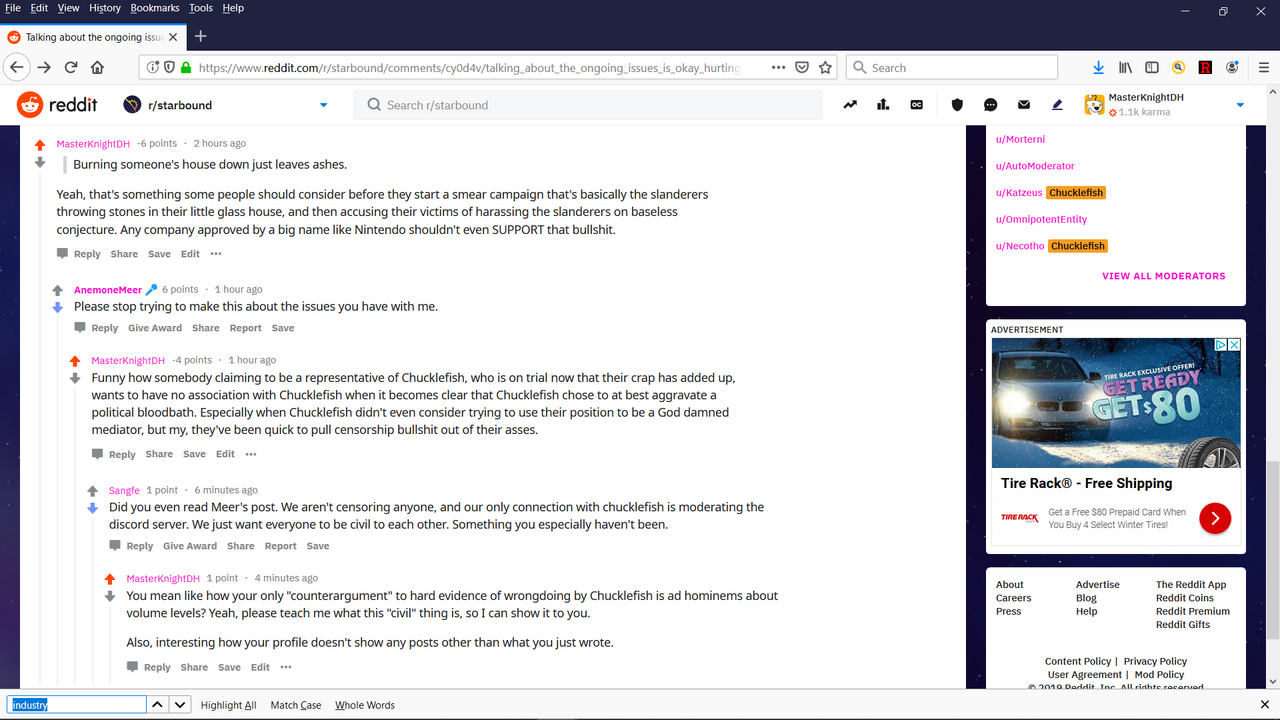
Task: Open the Tools menu
Action: (201, 8)
